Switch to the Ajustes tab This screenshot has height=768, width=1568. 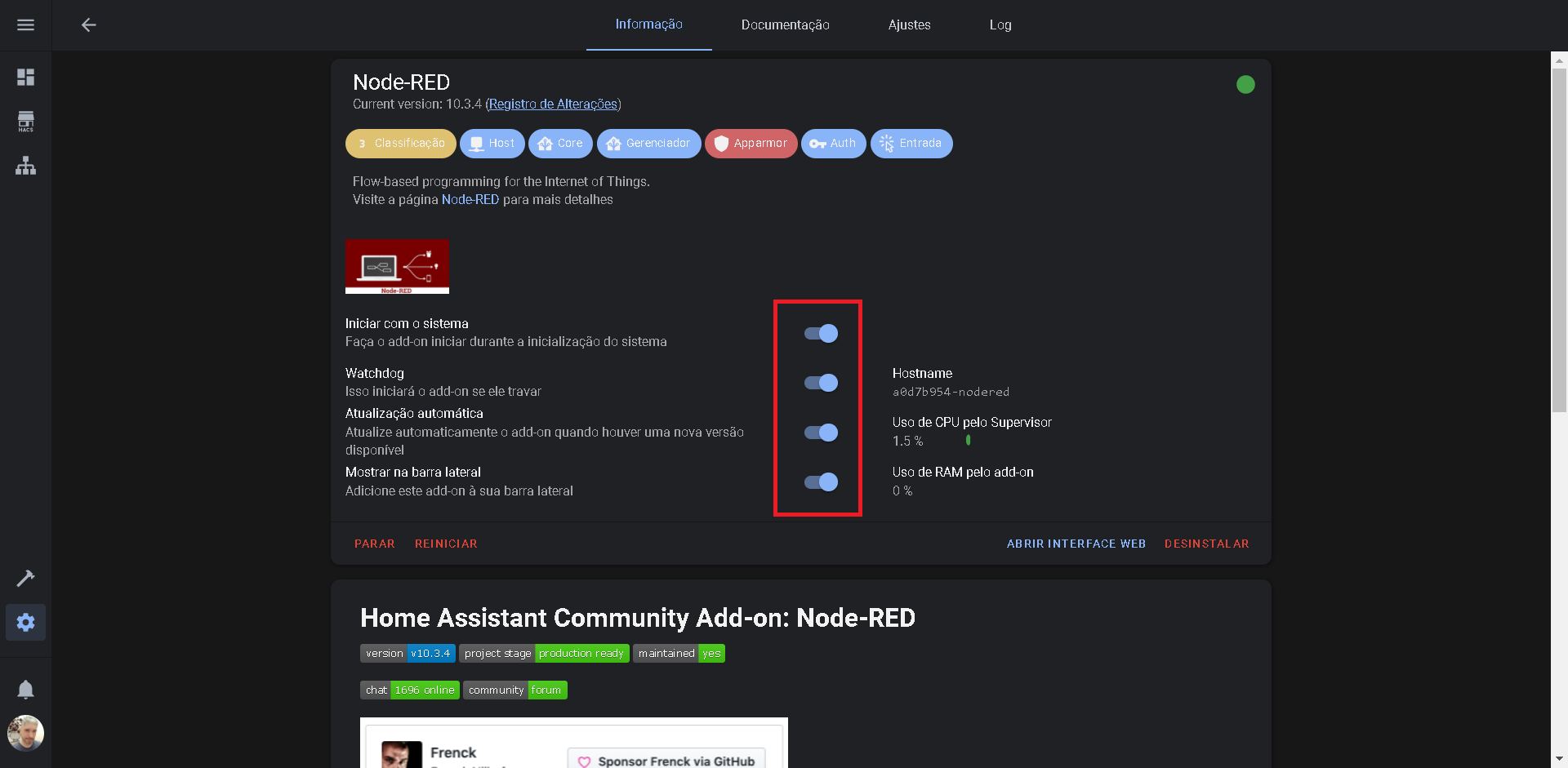click(910, 25)
